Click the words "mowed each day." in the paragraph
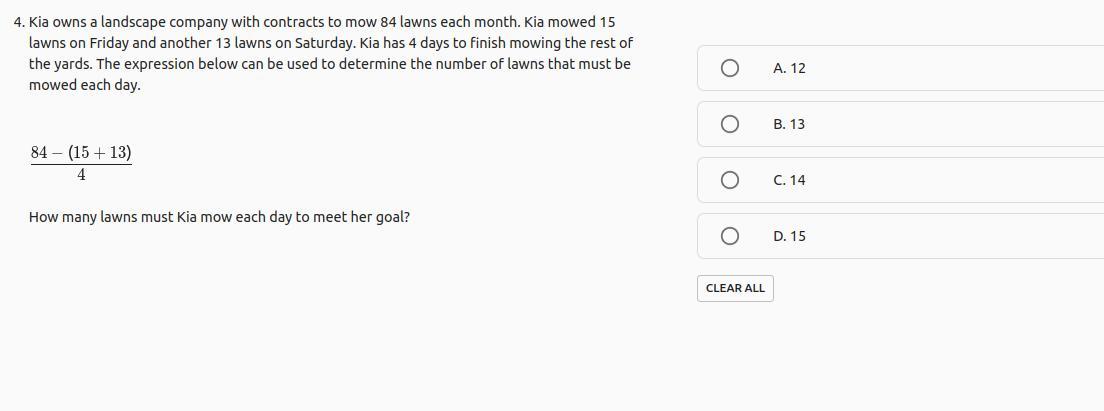The width and height of the screenshot is (1104, 411). [x=85, y=85]
